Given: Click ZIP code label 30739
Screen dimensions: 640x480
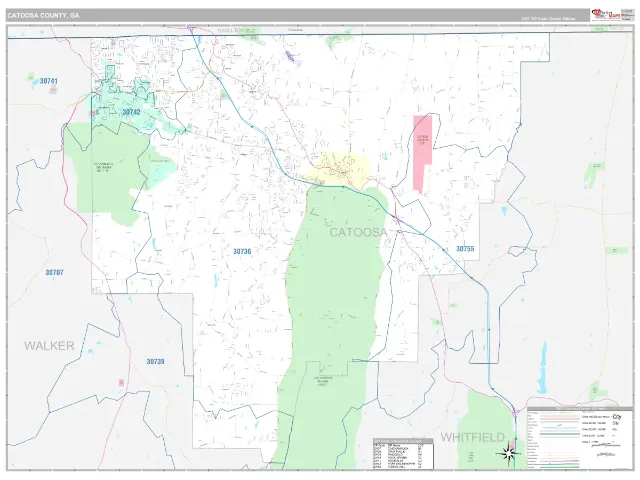Looking at the screenshot, I should pos(156,362).
